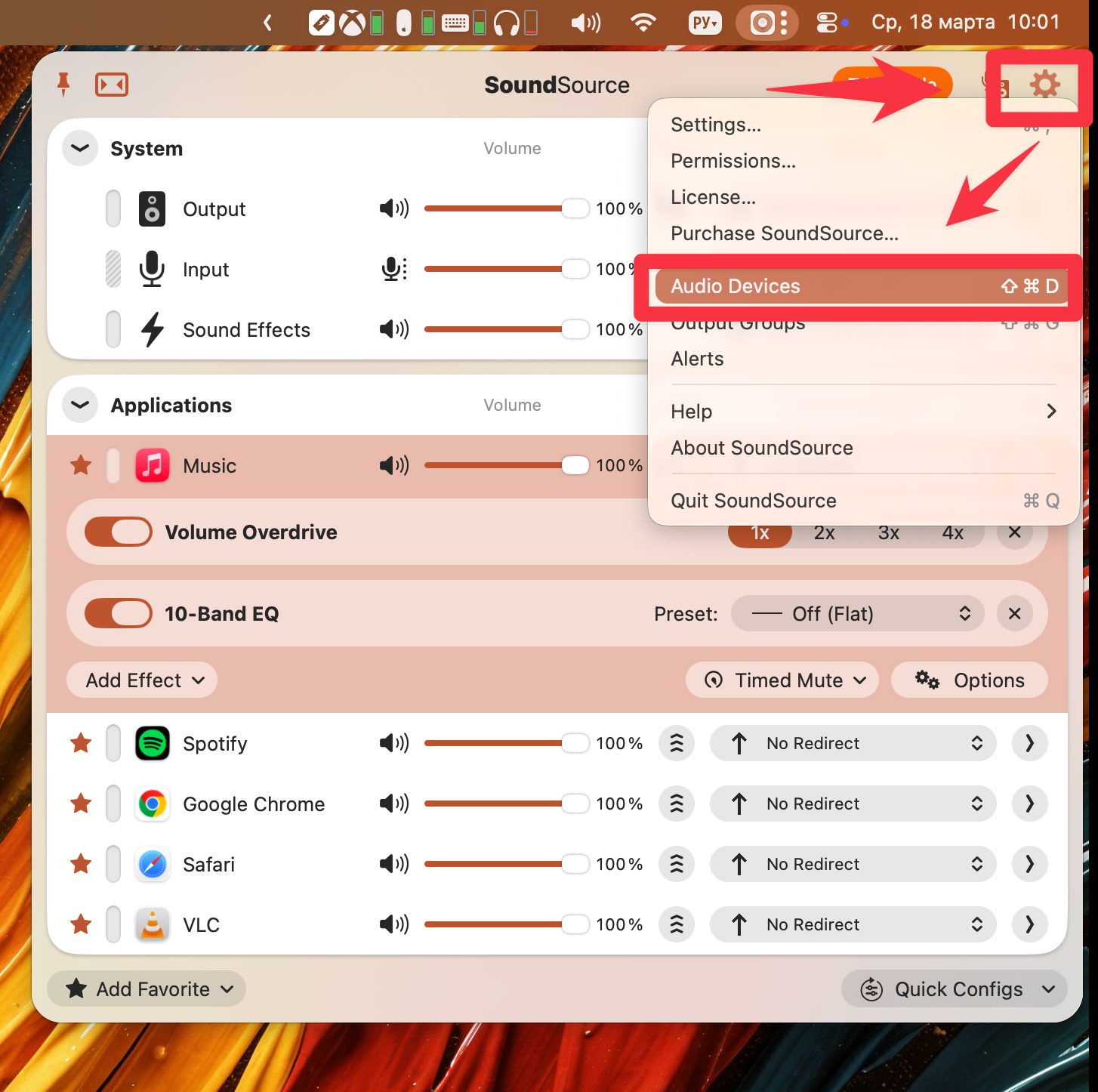The image size is (1098, 1092).
Task: Open Spotify effects boost icon
Action: coord(677,743)
